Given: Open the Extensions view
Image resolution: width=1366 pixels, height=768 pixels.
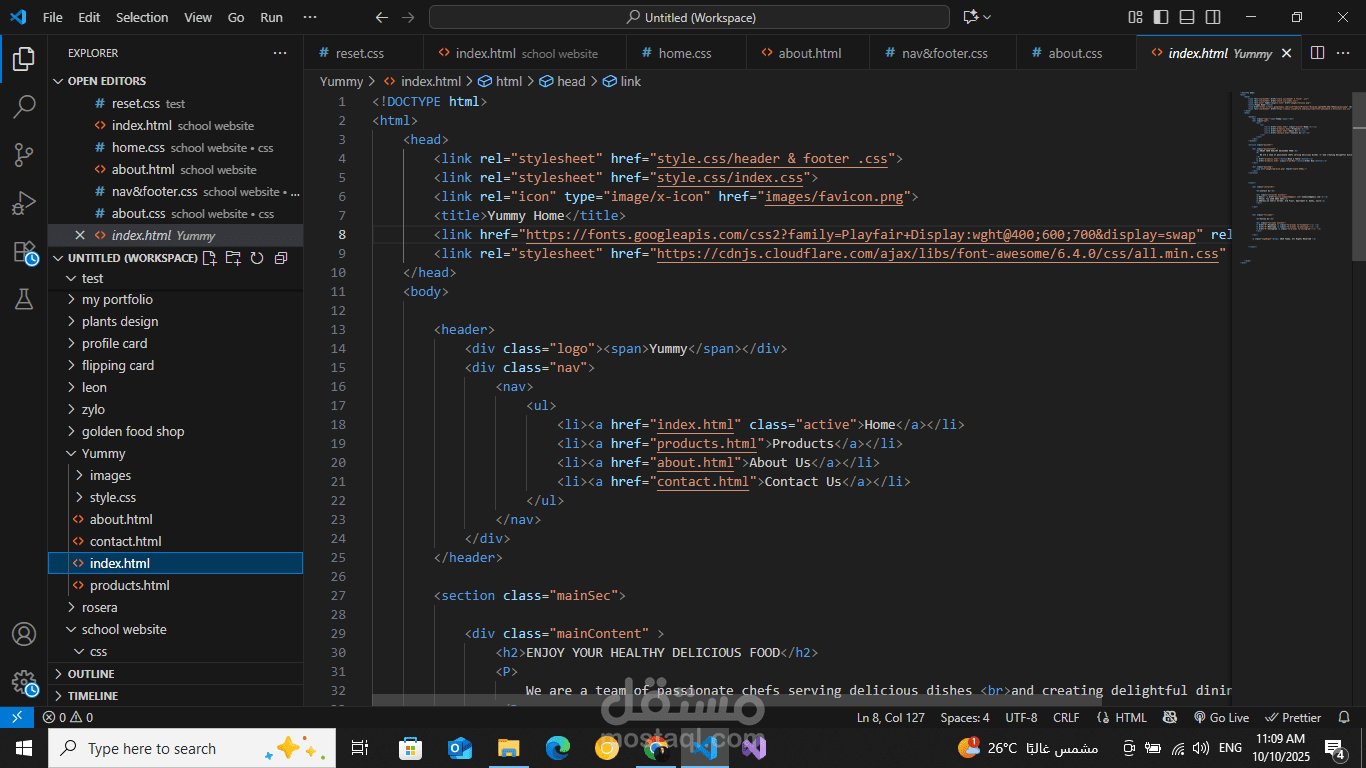Looking at the screenshot, I should click(24, 251).
